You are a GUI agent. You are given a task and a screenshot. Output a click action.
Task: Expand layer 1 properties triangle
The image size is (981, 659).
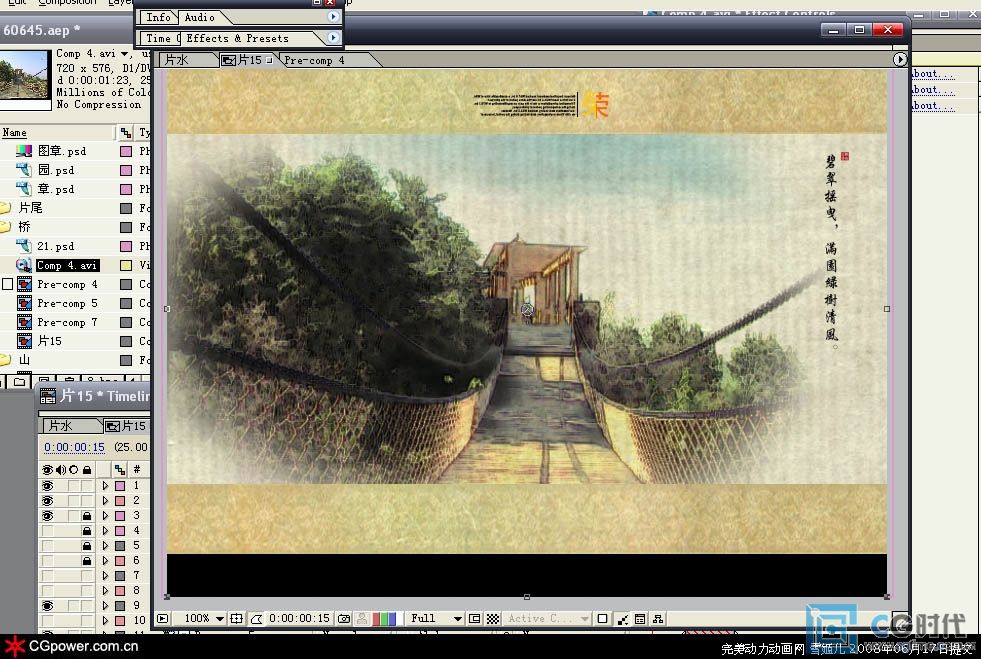click(105, 486)
